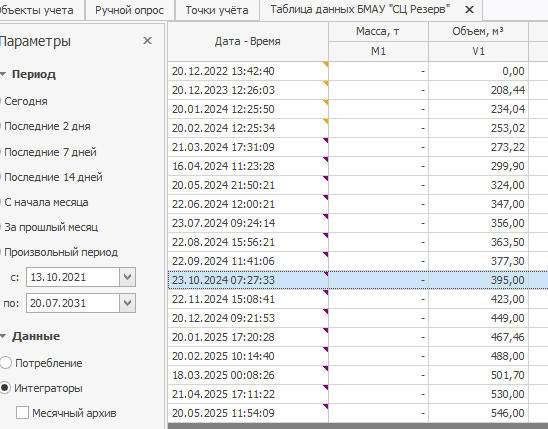The height and width of the screenshot is (429, 548).
Task: Choose the Последние 7 дней period
Action: click(50, 152)
